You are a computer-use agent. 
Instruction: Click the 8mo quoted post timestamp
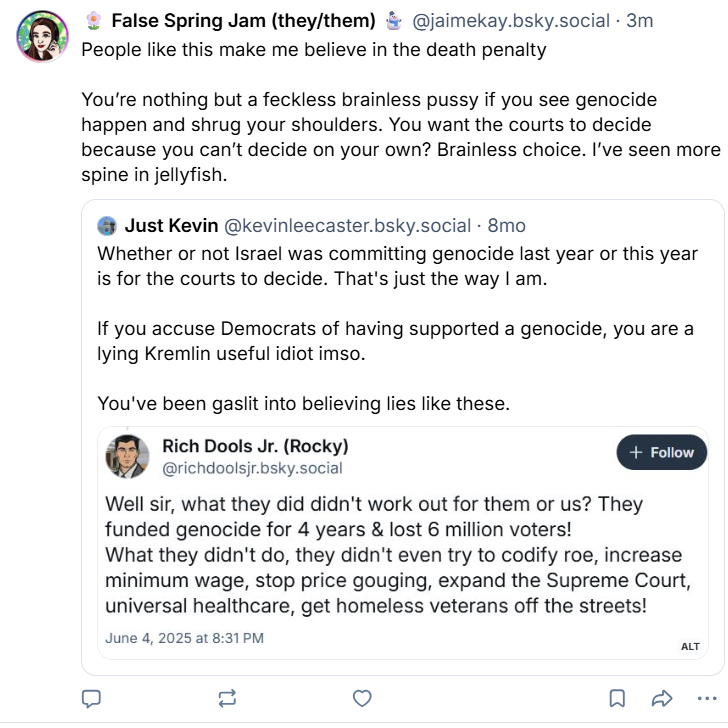pos(506,226)
